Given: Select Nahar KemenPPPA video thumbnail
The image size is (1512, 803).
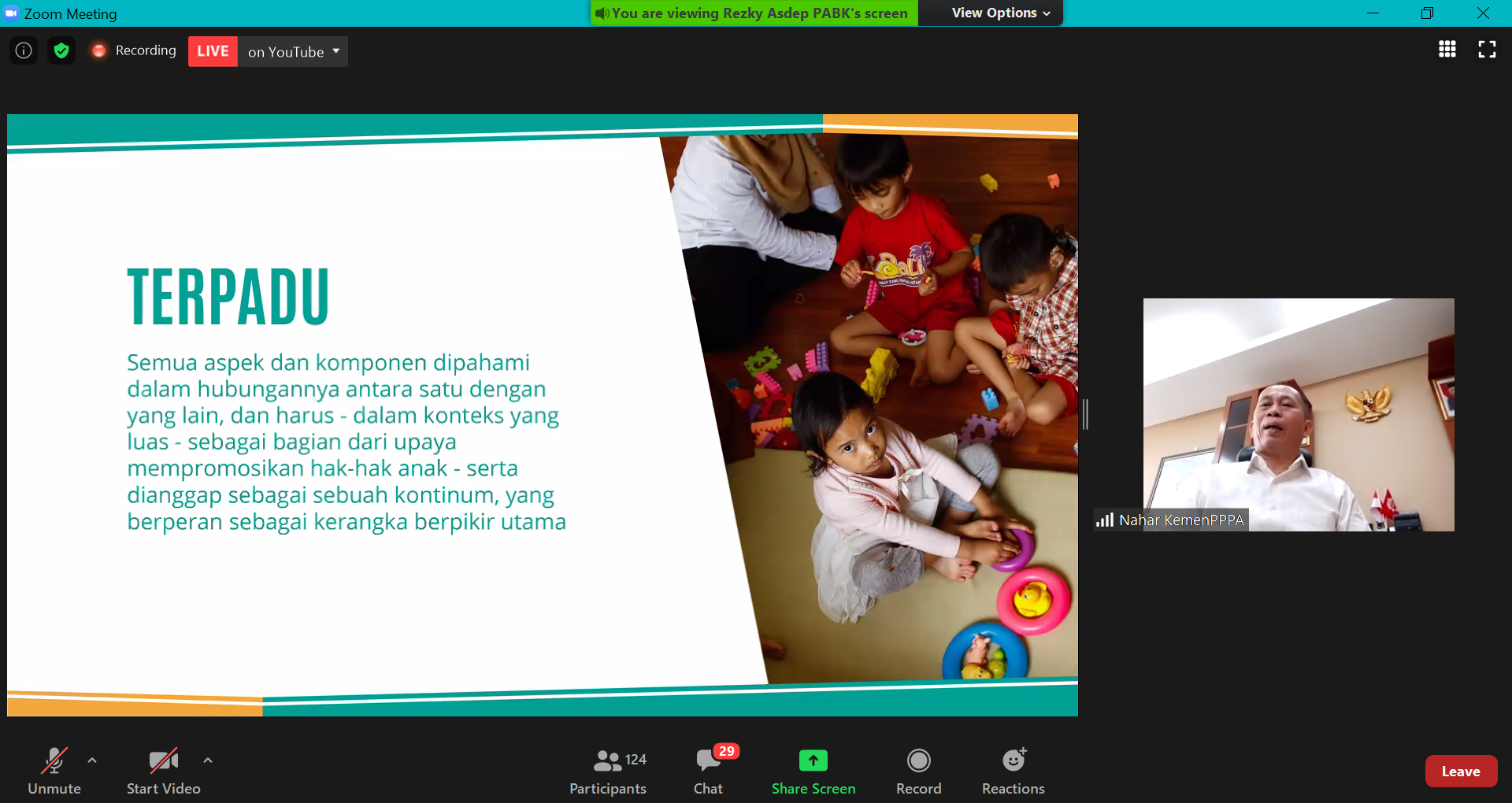Looking at the screenshot, I should tap(1298, 414).
